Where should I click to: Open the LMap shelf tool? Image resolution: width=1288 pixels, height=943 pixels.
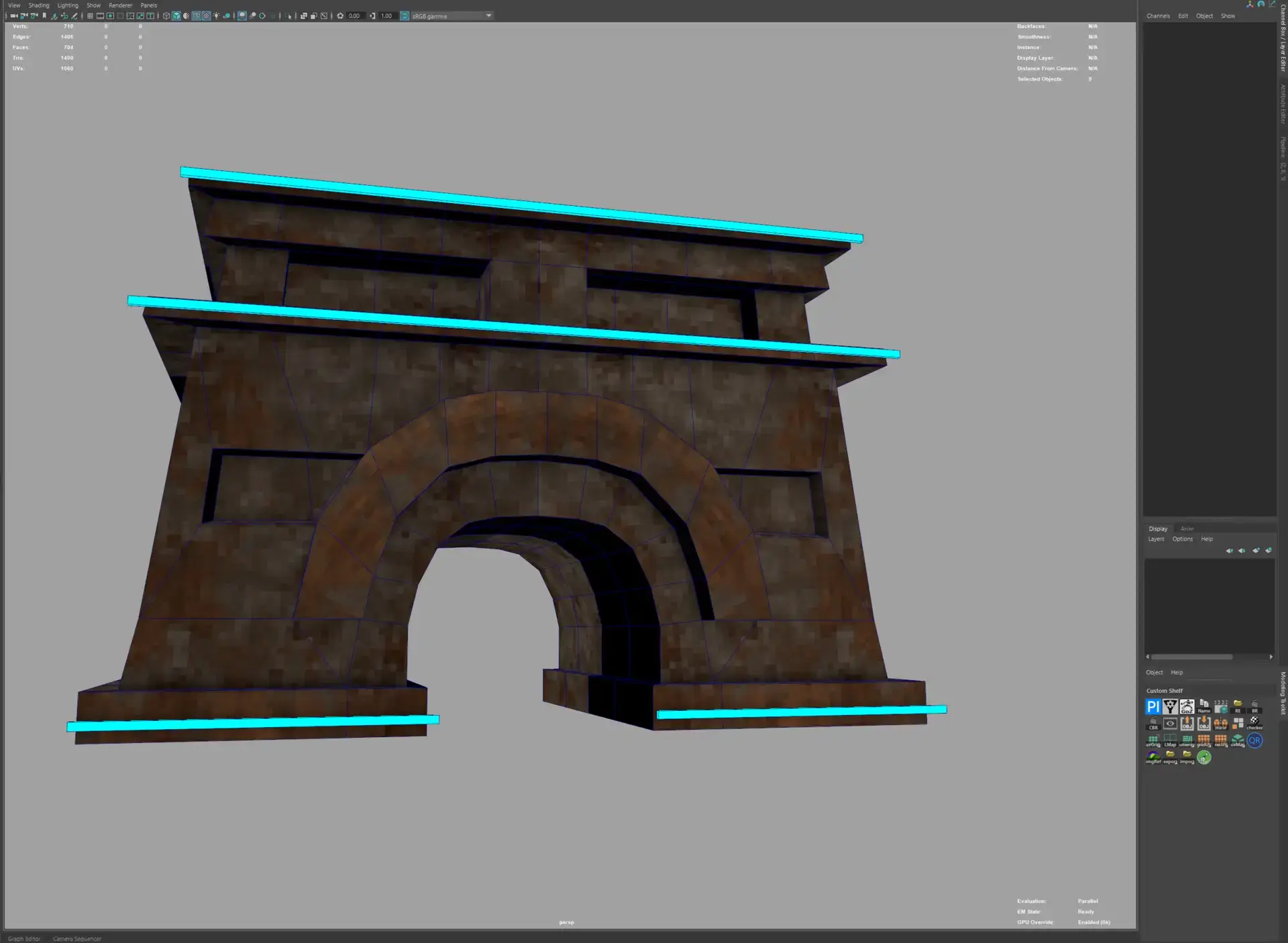click(x=1170, y=740)
